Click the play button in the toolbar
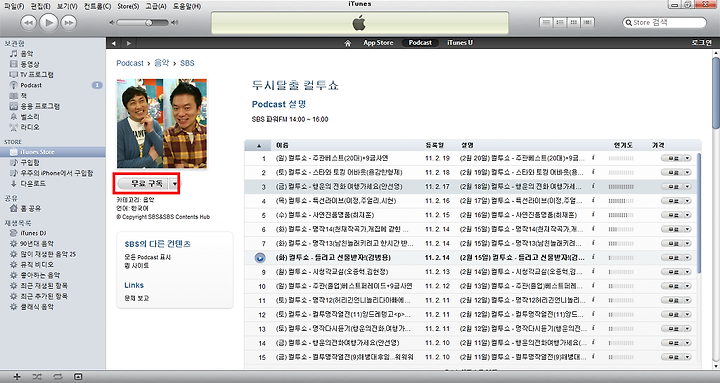 click(x=49, y=22)
